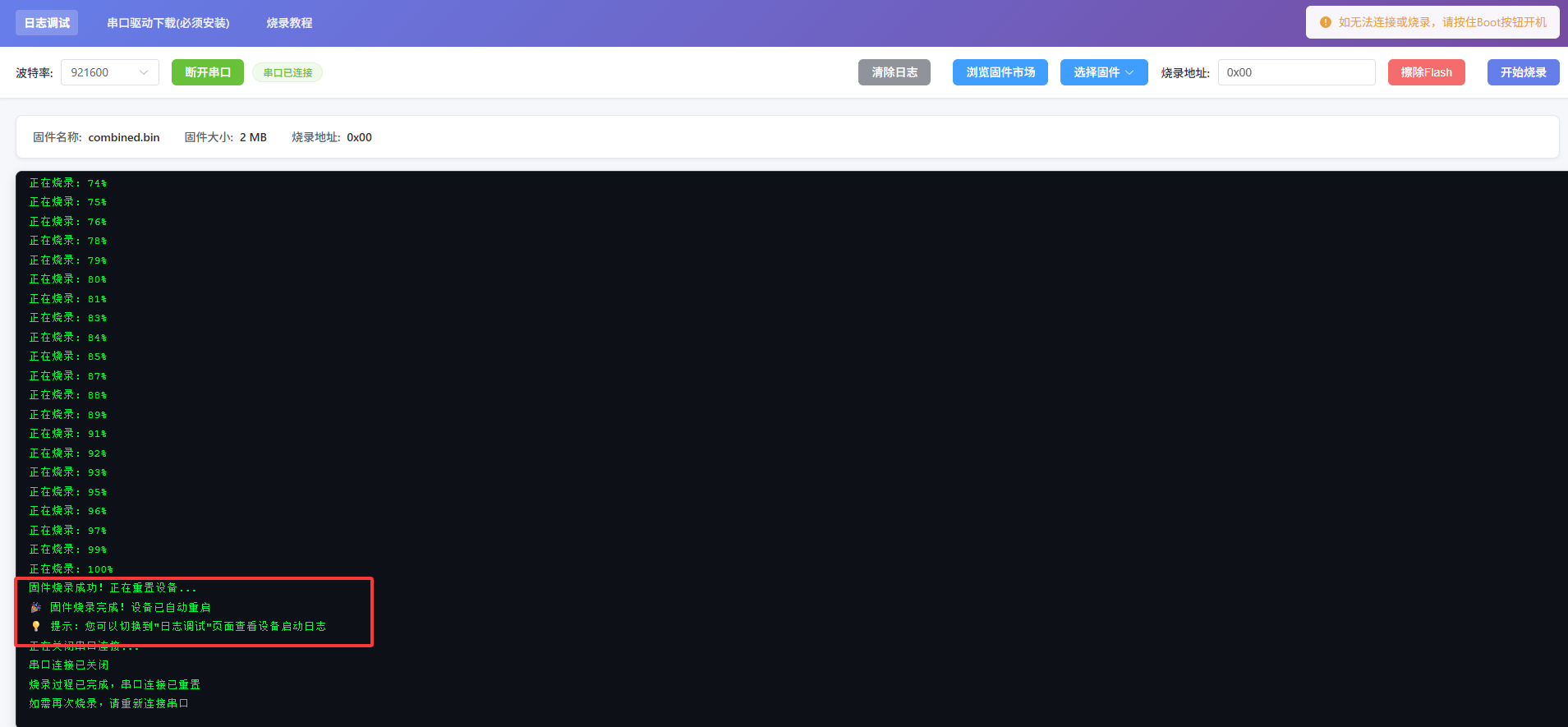This screenshot has width=1568, height=727.
Task: Expand the 选择固件 dropdown
Action: click(1103, 72)
